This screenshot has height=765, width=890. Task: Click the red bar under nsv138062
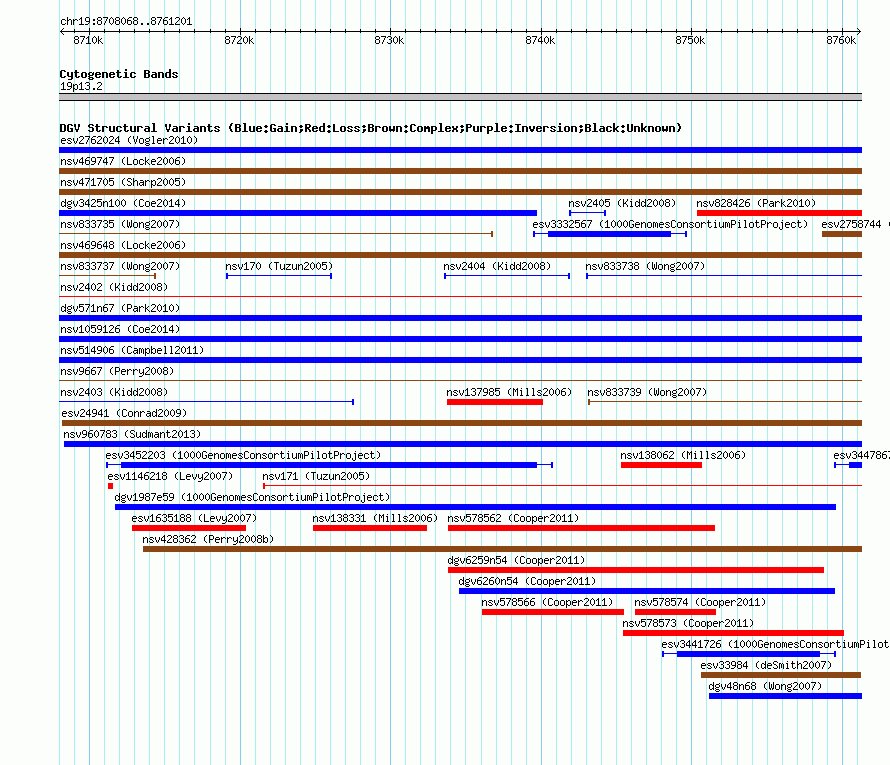tap(661, 465)
